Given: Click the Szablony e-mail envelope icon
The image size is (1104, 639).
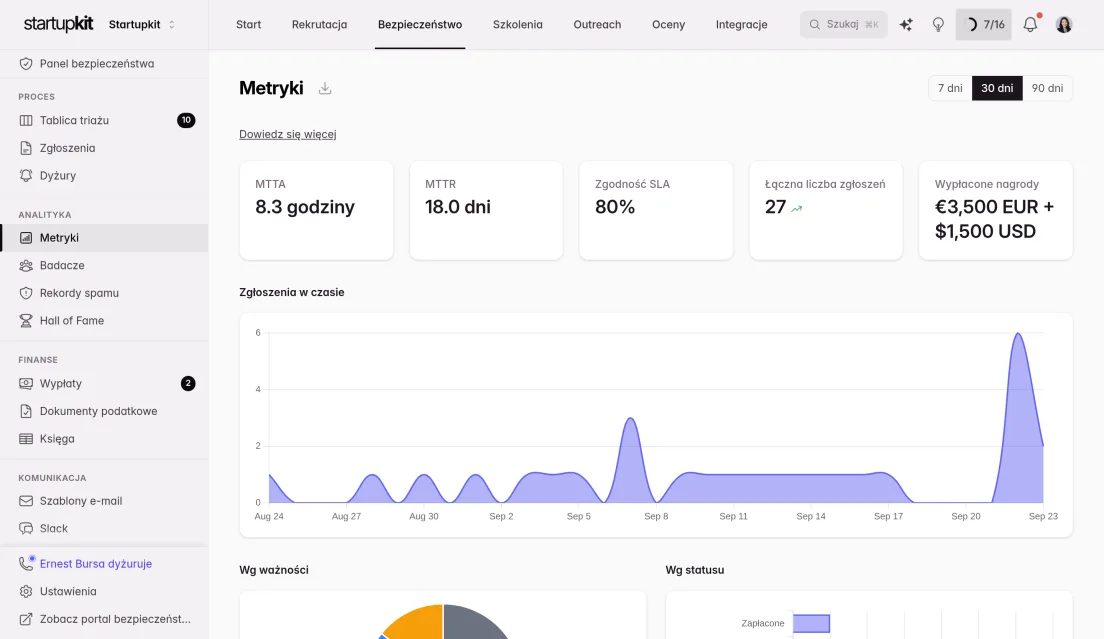Looking at the screenshot, I should coord(26,501).
